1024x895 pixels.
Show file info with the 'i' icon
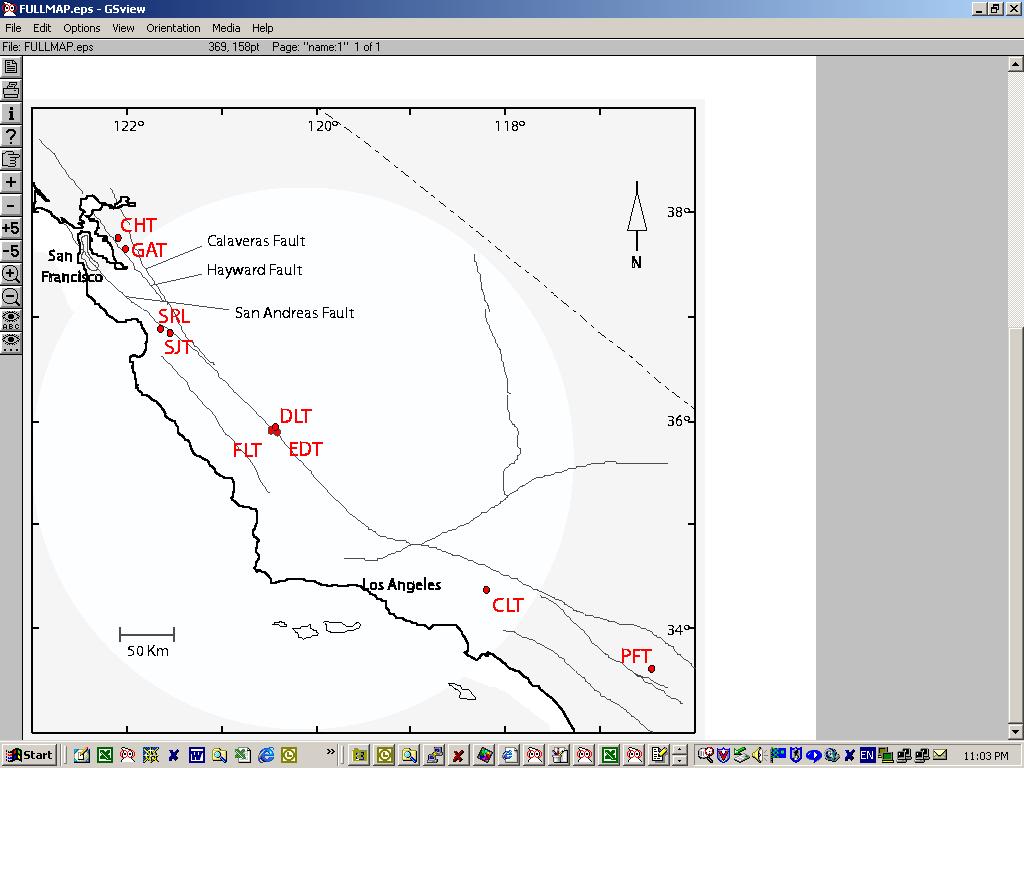click(x=11, y=113)
